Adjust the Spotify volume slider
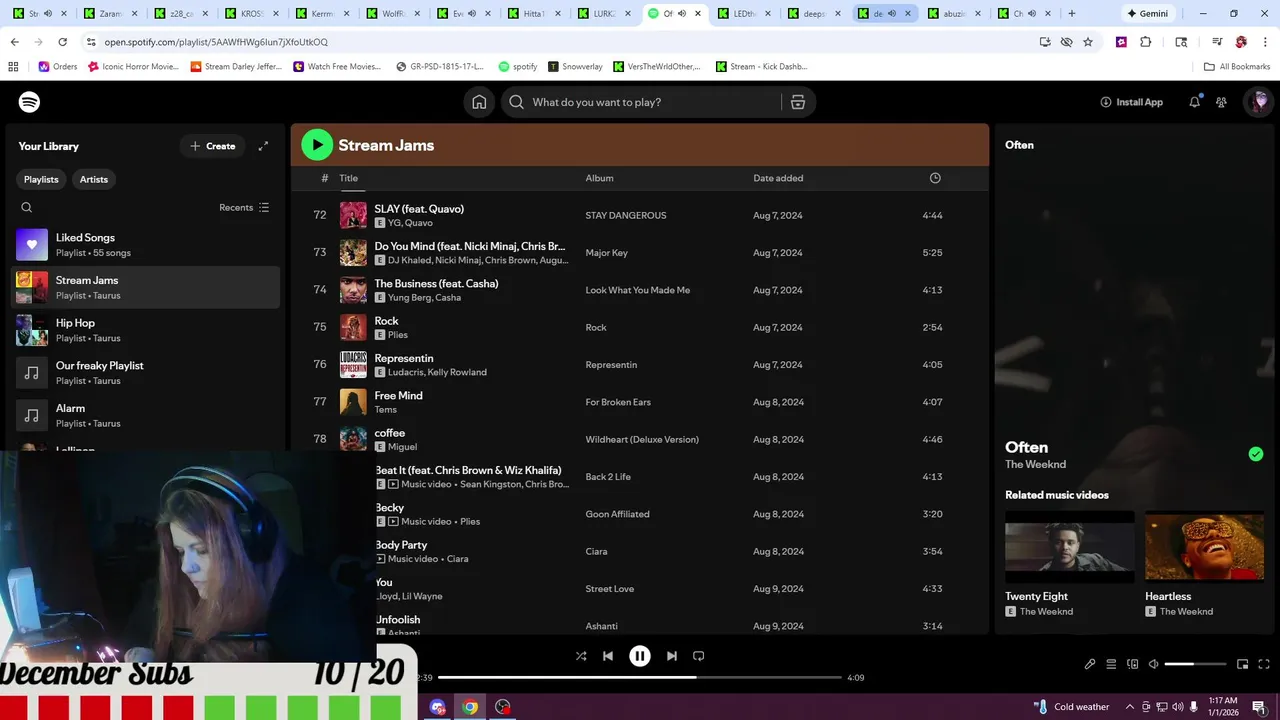This screenshot has height=720, width=1280. 1195,664
